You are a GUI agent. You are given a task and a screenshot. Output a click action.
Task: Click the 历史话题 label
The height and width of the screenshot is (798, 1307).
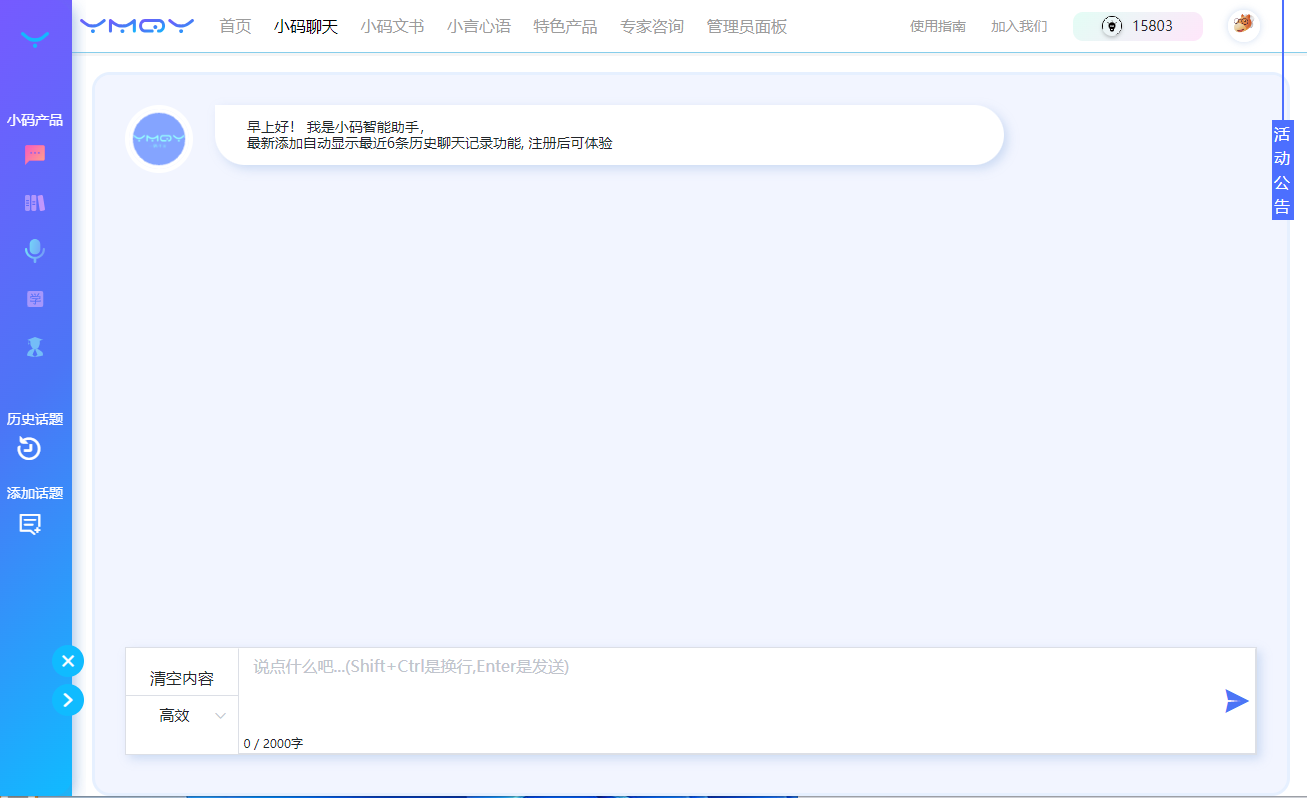[x=35, y=419]
